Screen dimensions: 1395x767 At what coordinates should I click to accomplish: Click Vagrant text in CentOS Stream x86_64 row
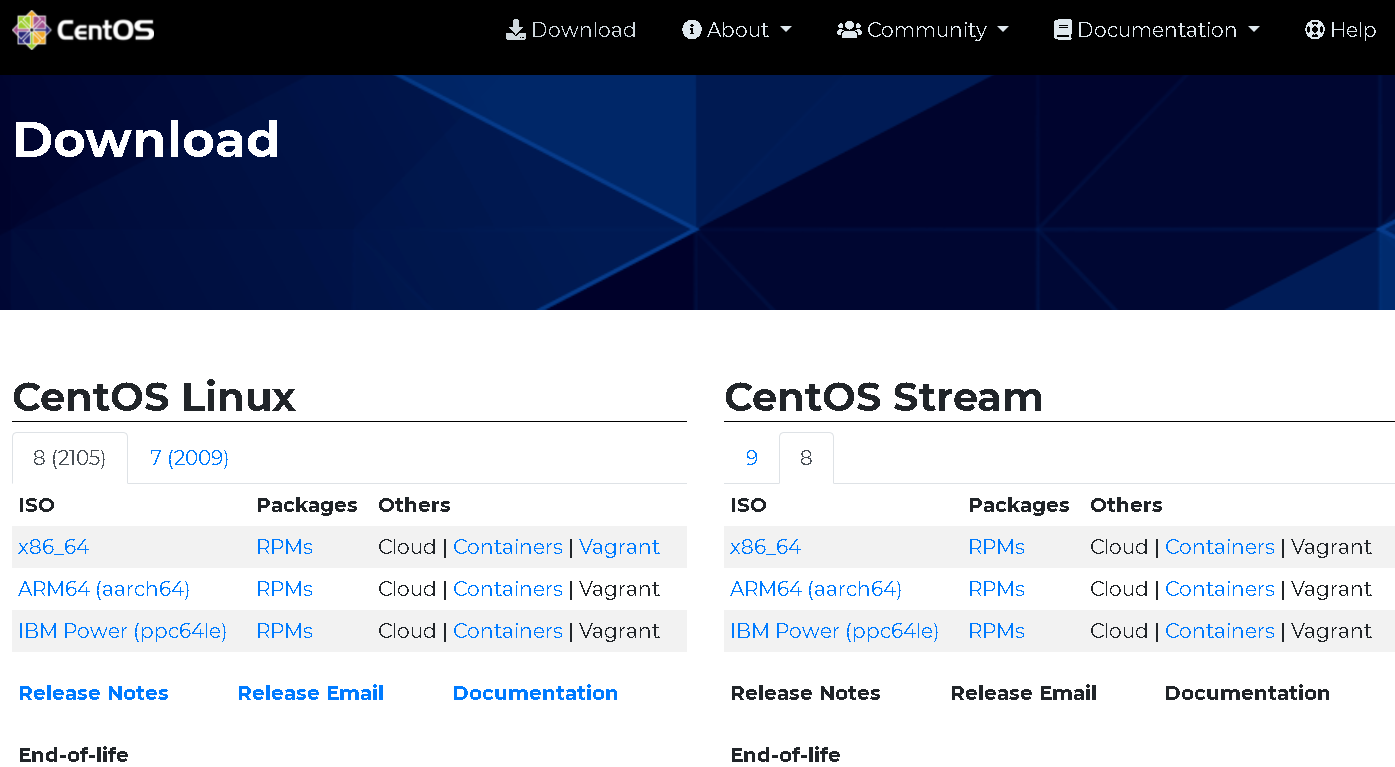[1331, 547]
